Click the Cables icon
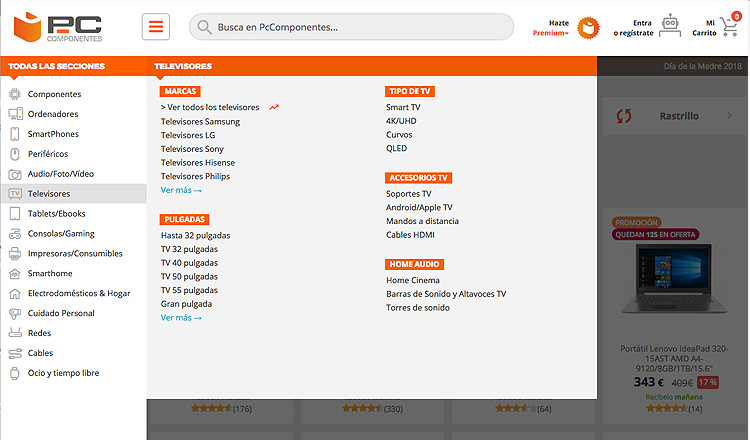This screenshot has width=750, height=440. [15, 353]
